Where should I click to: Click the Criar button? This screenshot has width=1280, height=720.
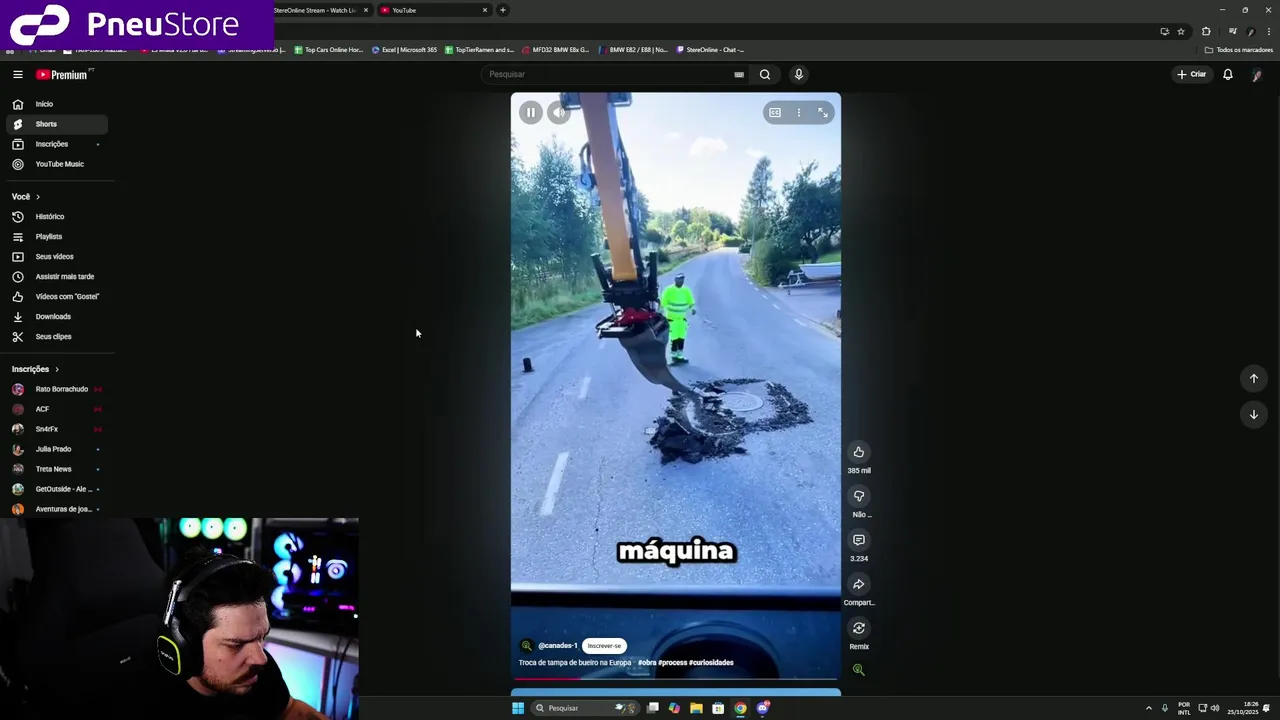click(1192, 74)
